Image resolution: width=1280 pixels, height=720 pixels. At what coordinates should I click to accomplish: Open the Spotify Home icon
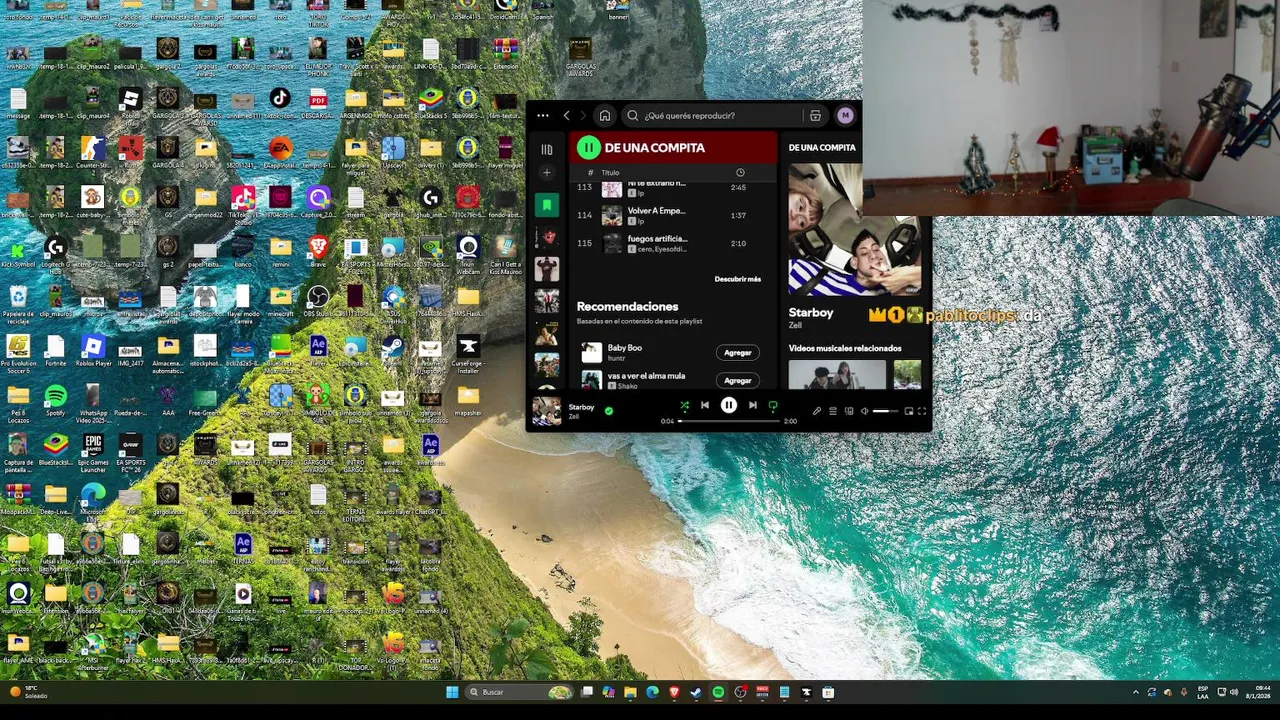[x=605, y=115]
